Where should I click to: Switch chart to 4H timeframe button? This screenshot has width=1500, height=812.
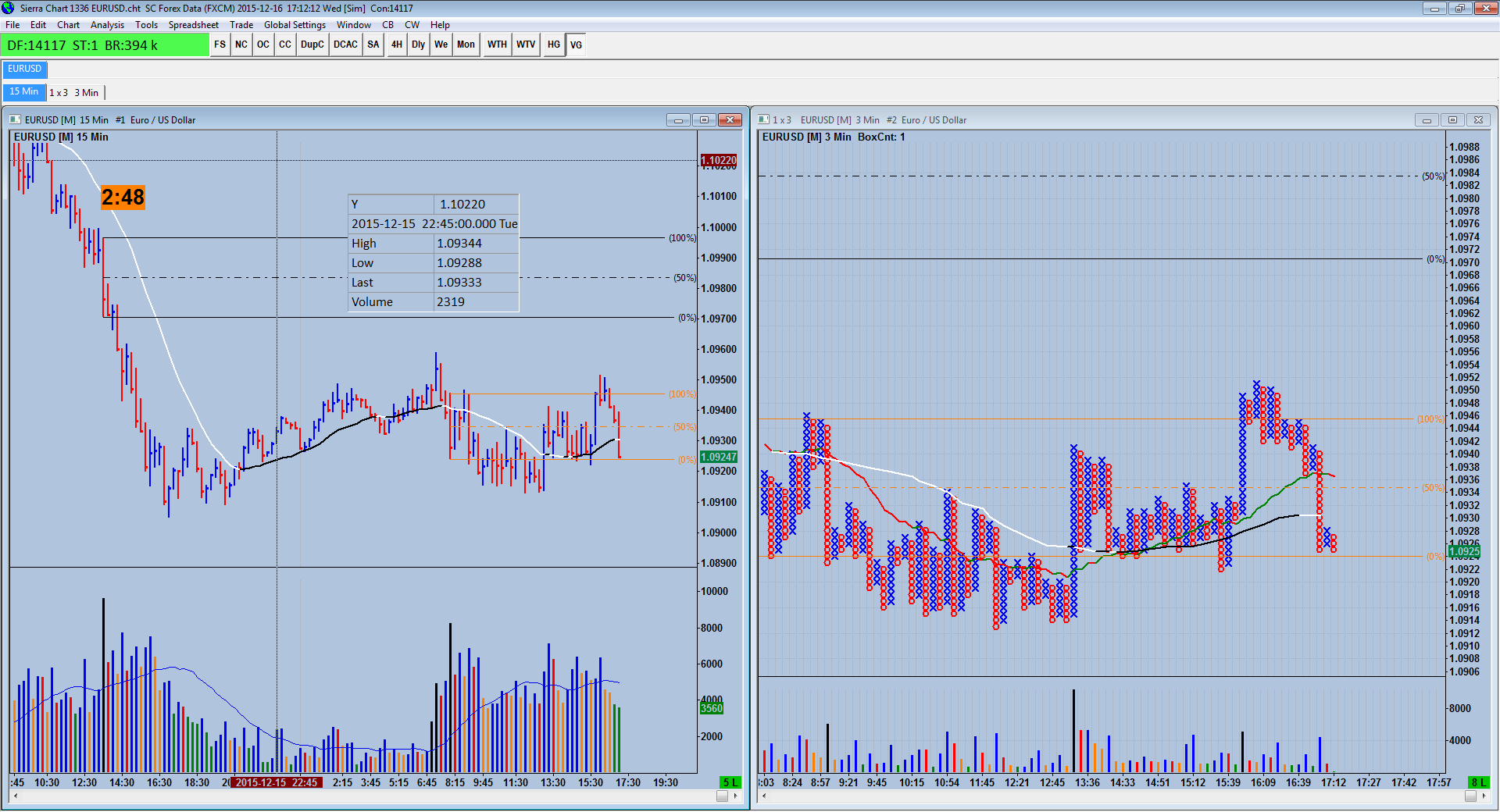[x=397, y=45]
